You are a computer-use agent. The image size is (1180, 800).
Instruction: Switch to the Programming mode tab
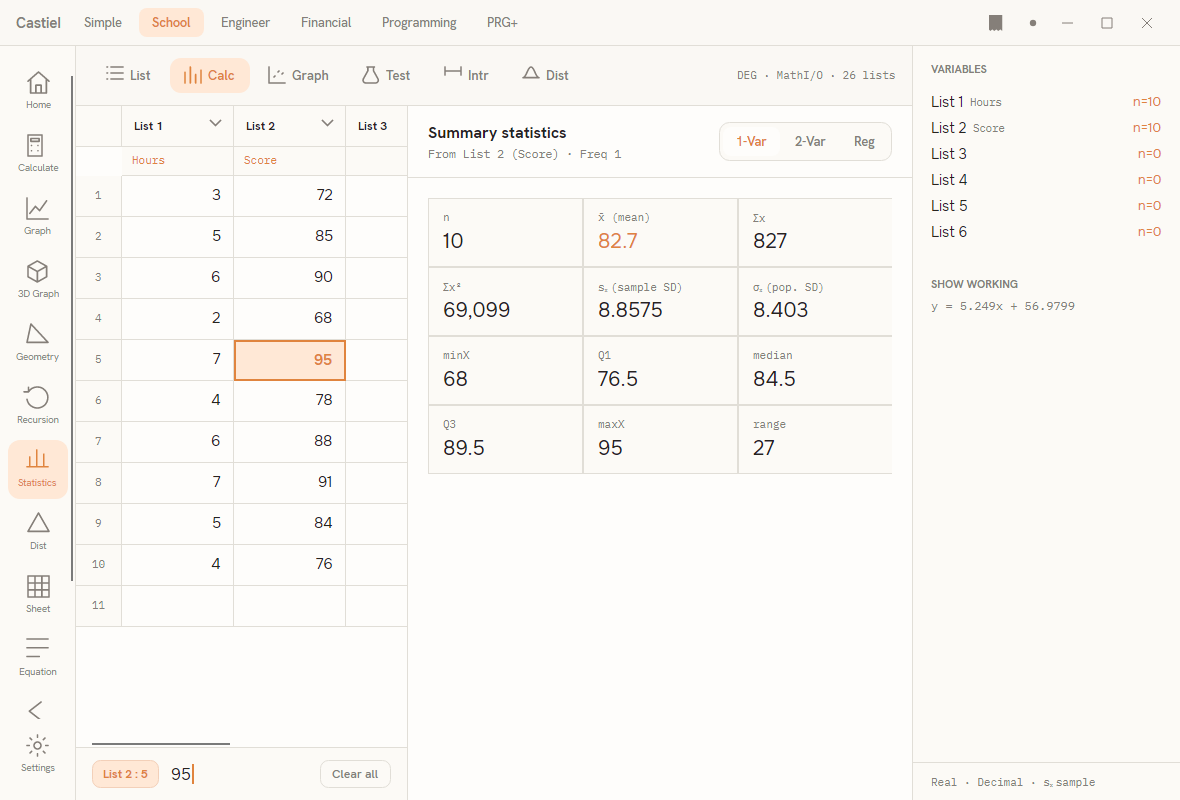[x=419, y=23]
